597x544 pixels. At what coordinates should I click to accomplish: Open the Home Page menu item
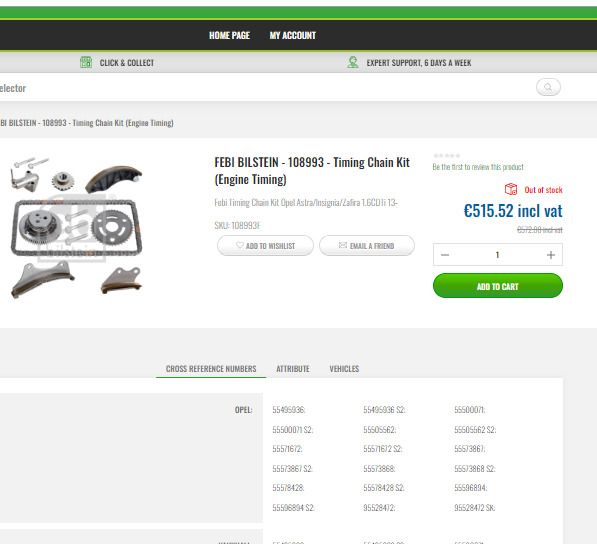[x=229, y=35]
